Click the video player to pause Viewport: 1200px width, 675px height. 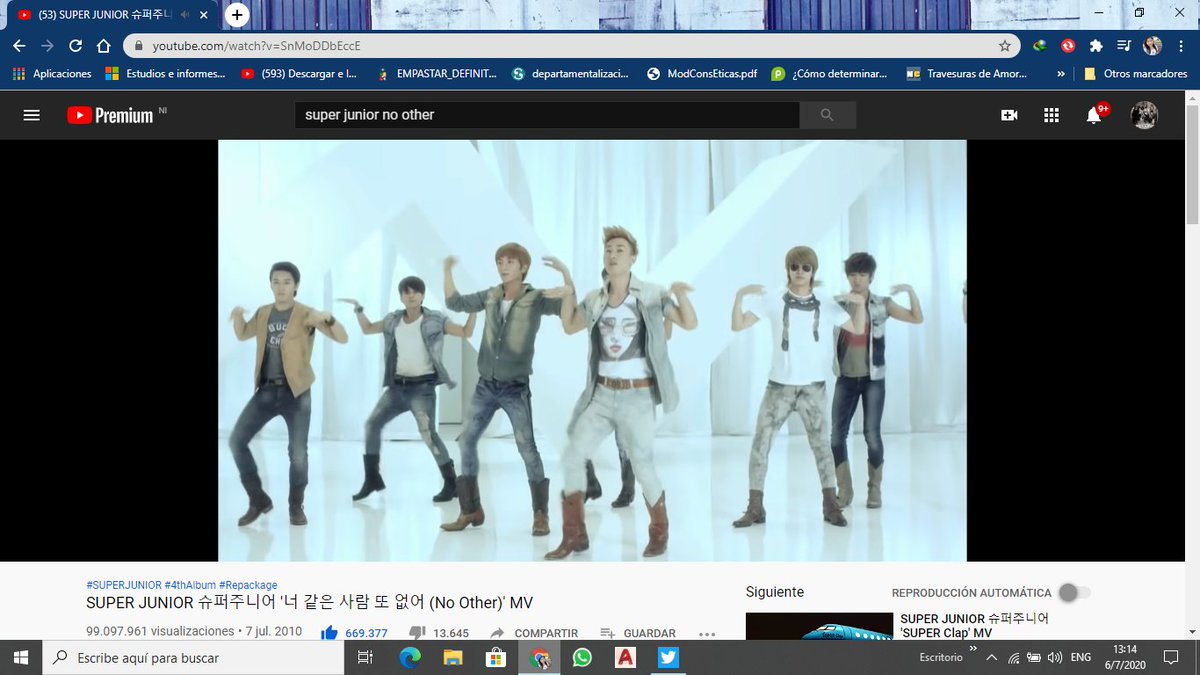tap(592, 350)
